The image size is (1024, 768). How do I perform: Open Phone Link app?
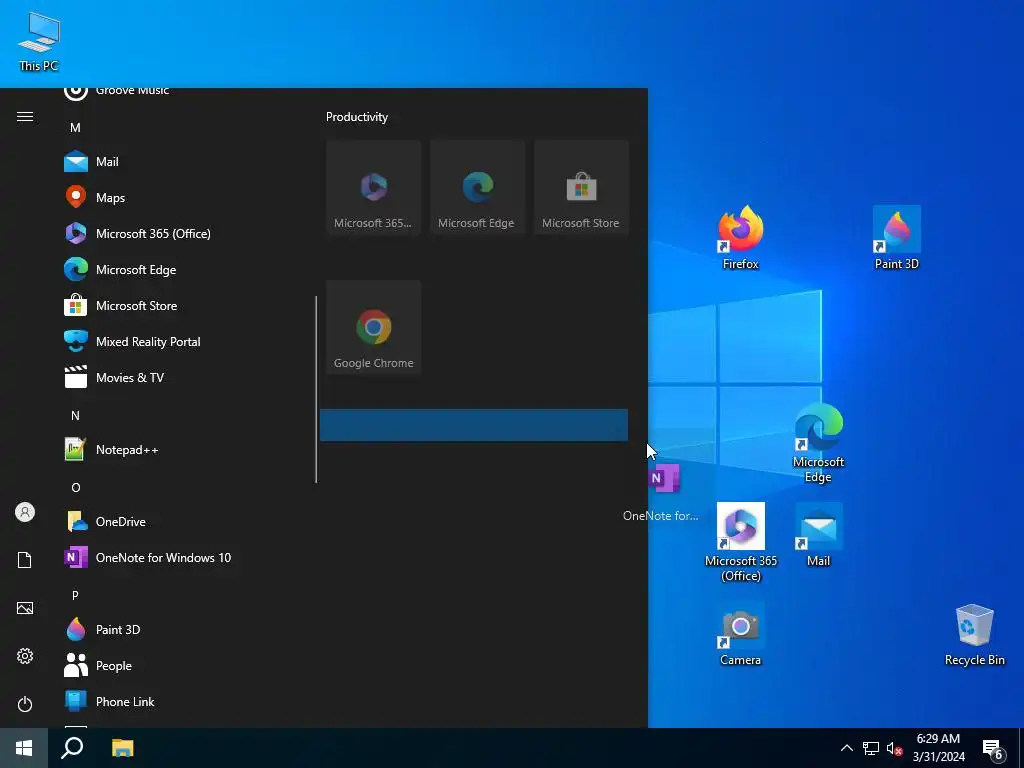[x=183, y=701]
